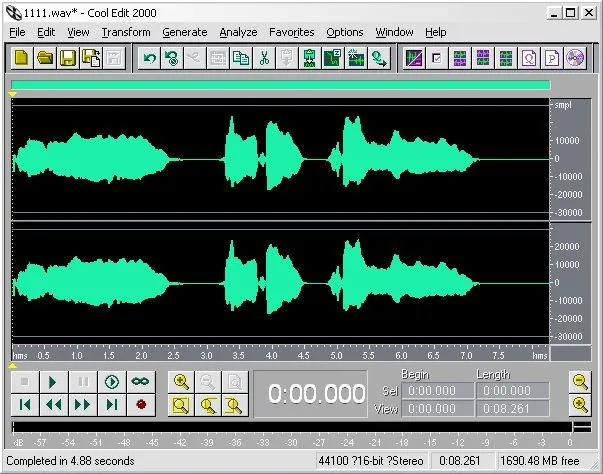Click the P filter icon

click(552, 58)
